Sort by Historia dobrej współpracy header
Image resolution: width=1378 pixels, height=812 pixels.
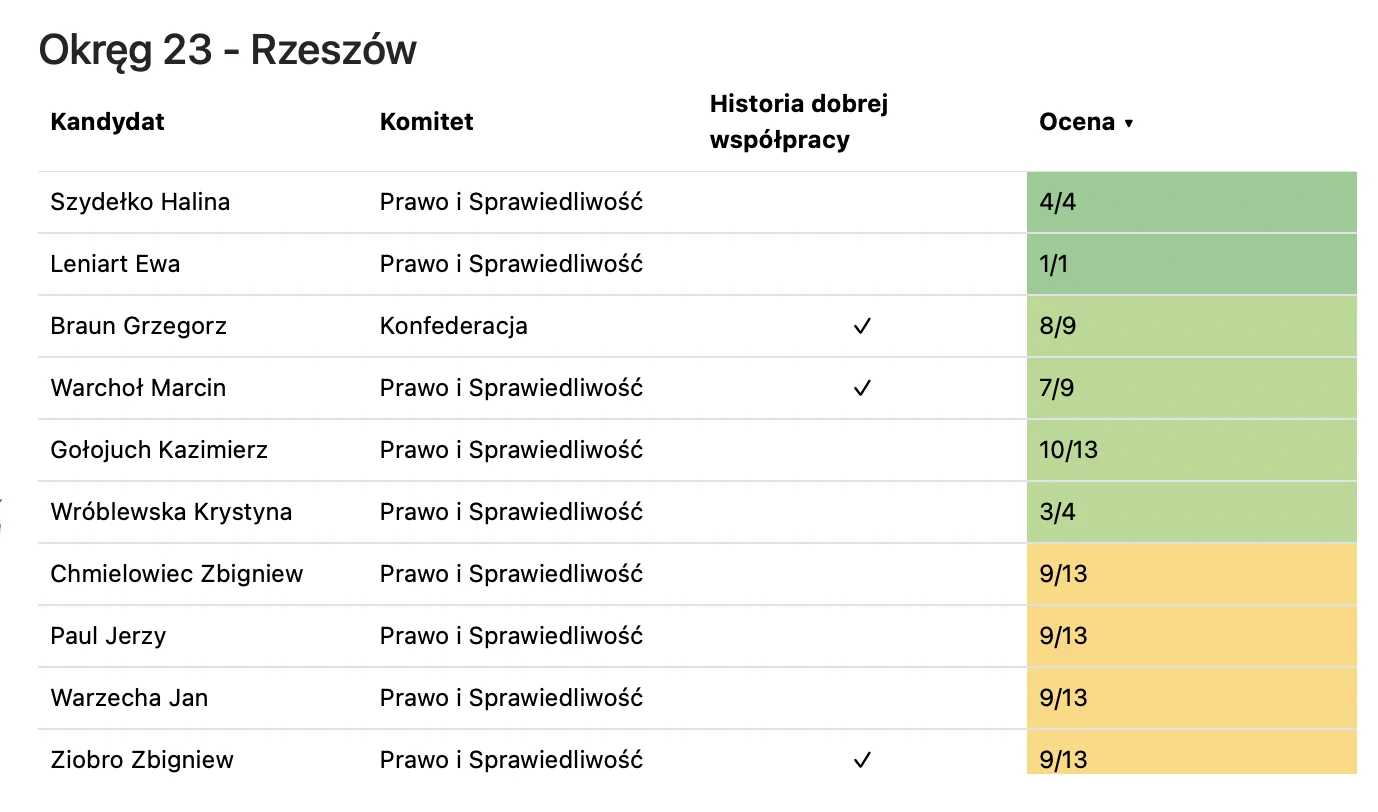coord(799,121)
